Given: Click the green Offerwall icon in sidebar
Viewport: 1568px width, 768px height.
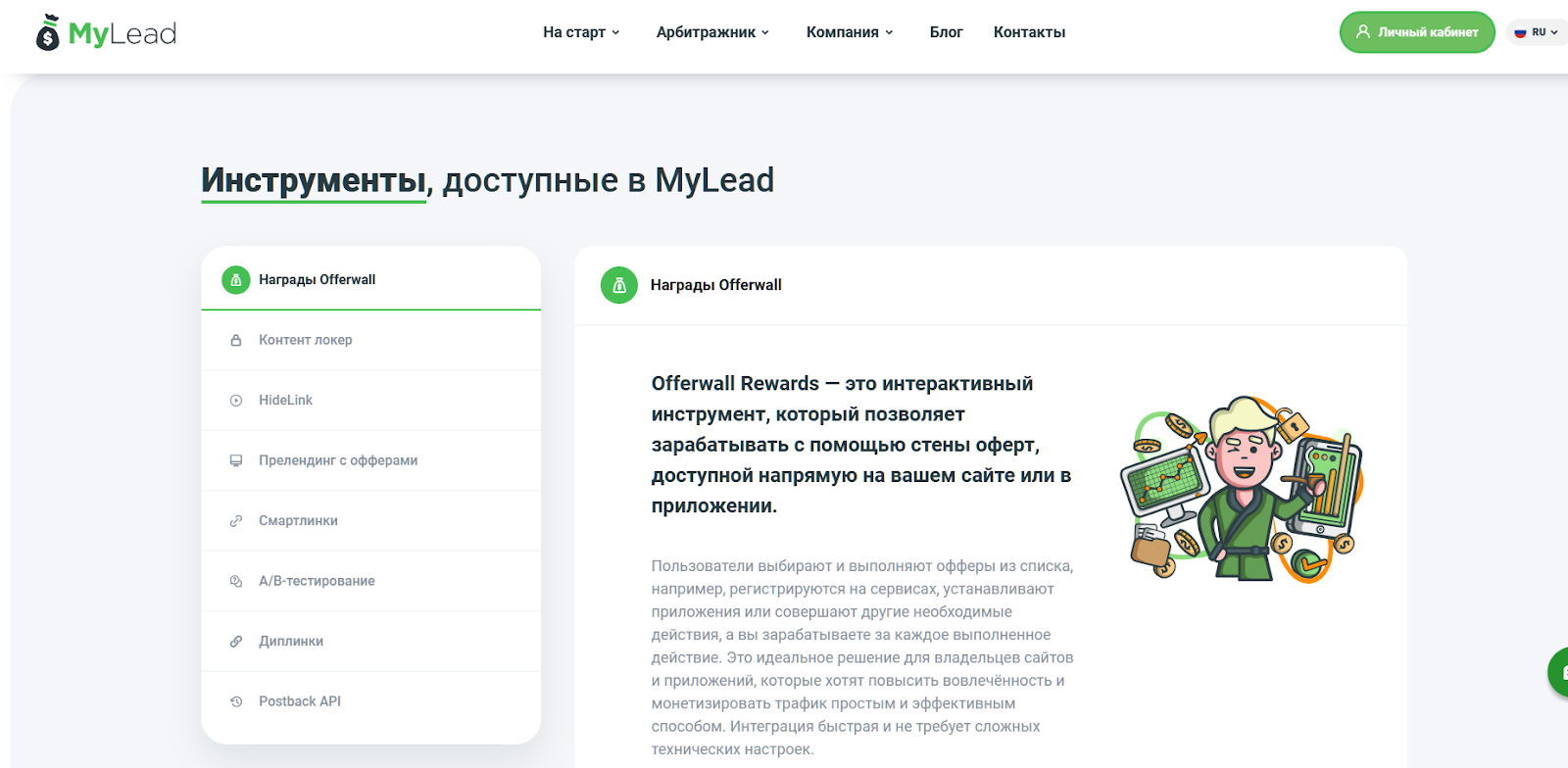Looking at the screenshot, I should click(235, 280).
